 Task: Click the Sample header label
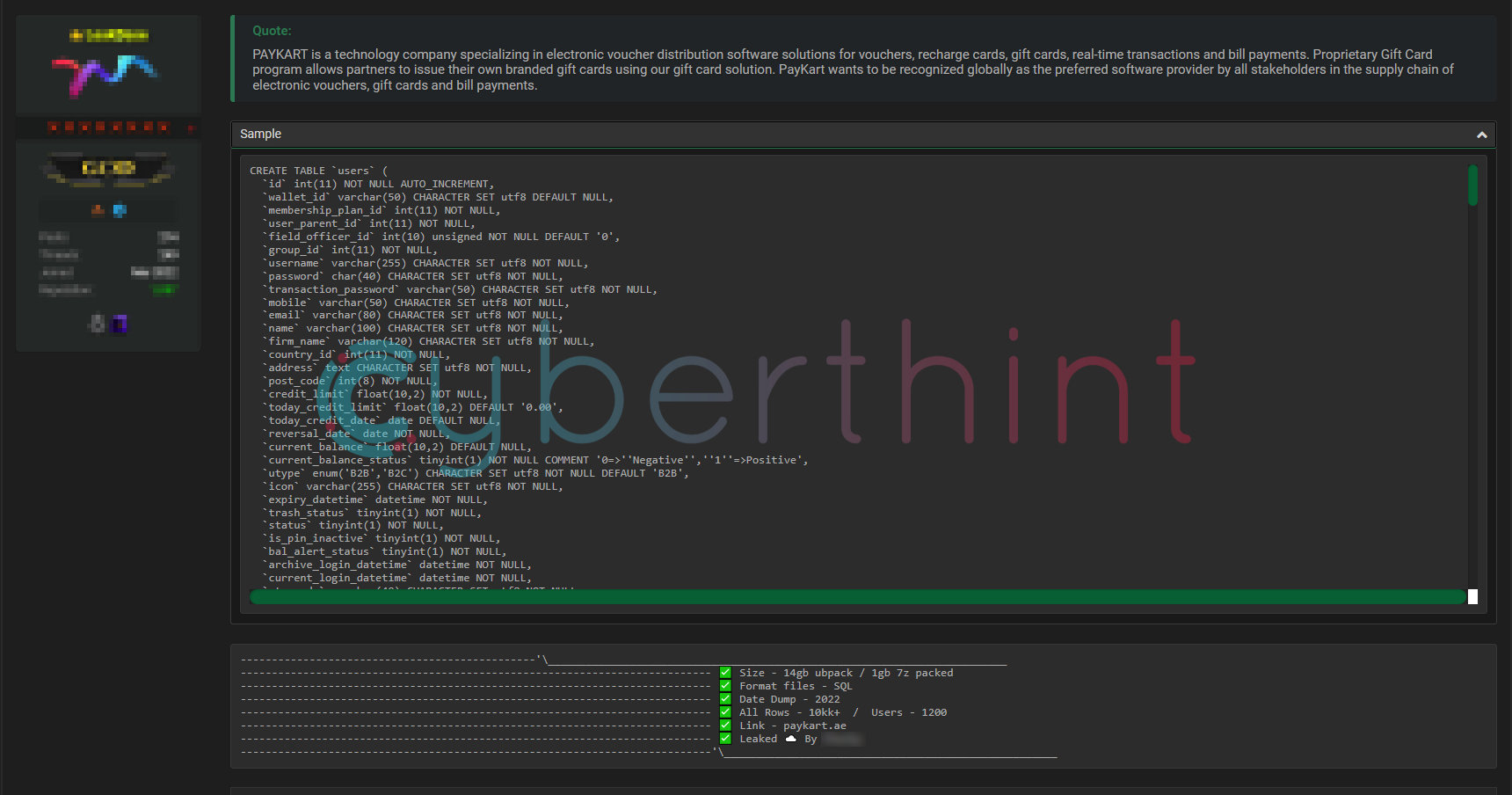260,134
